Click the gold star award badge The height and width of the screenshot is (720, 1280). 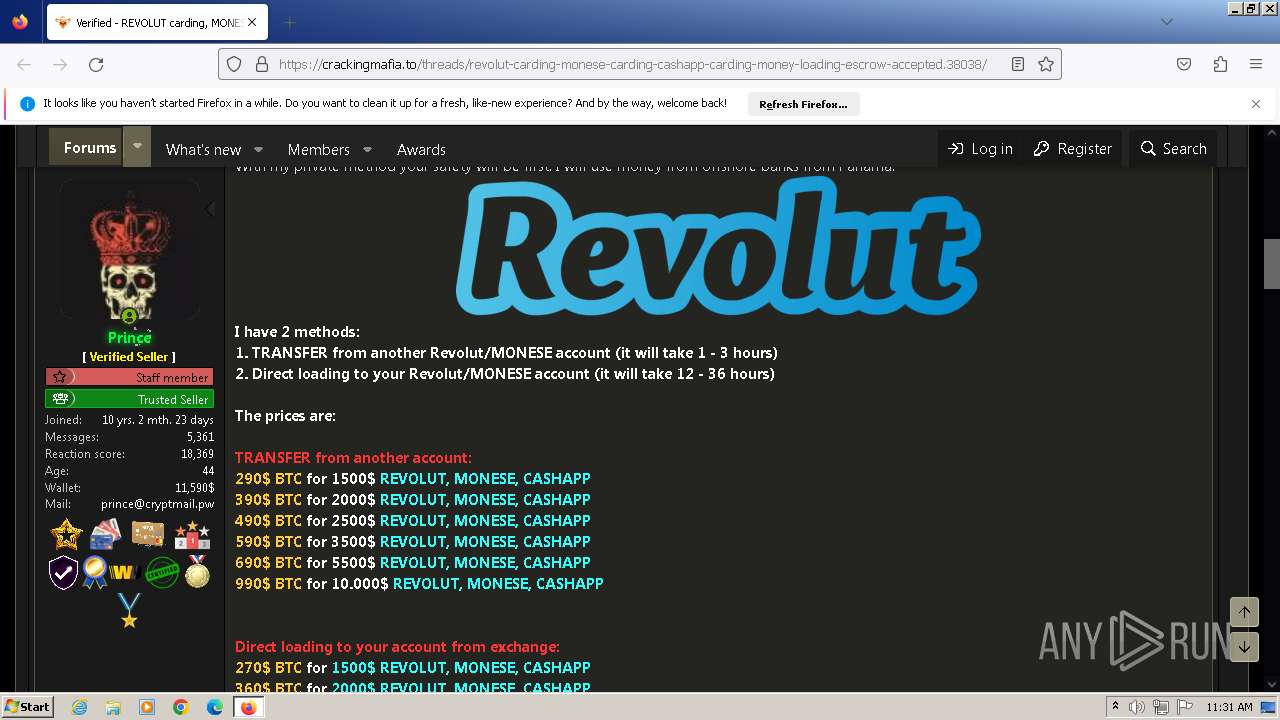(67, 535)
